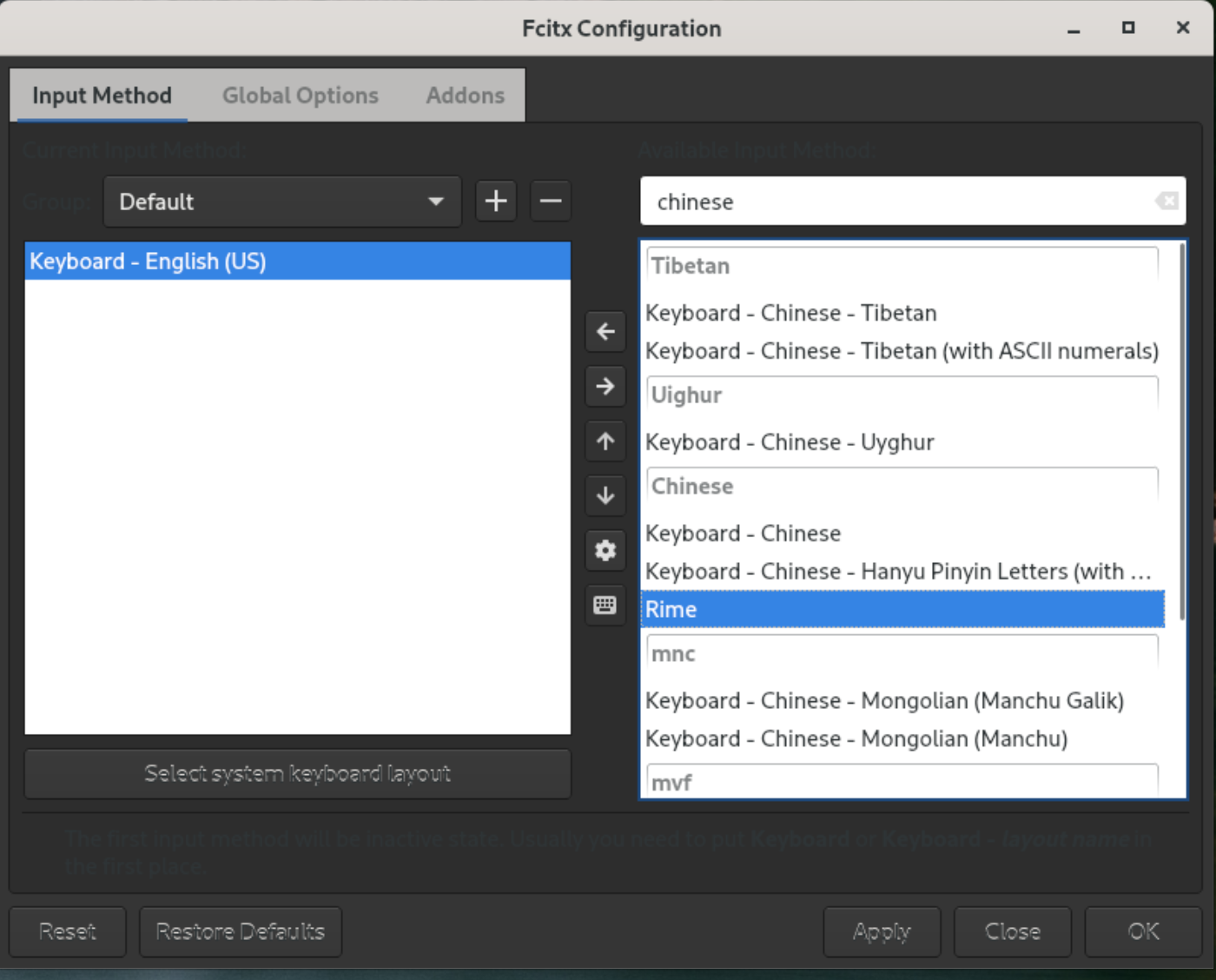Image resolution: width=1216 pixels, height=980 pixels.
Task: Click the keyboard layout icon
Action: [x=605, y=606]
